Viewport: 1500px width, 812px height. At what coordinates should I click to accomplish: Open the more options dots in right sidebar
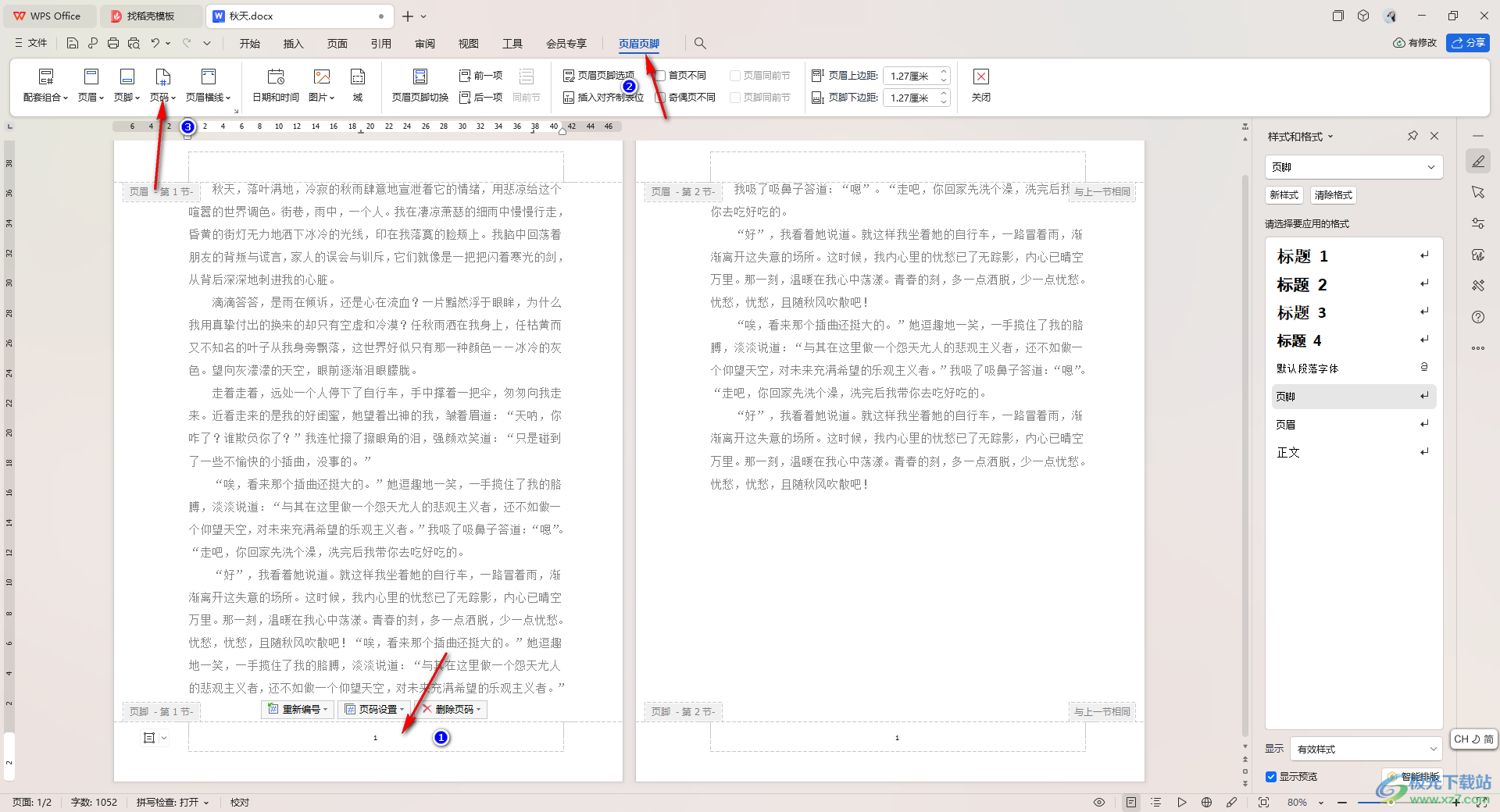click(x=1478, y=348)
